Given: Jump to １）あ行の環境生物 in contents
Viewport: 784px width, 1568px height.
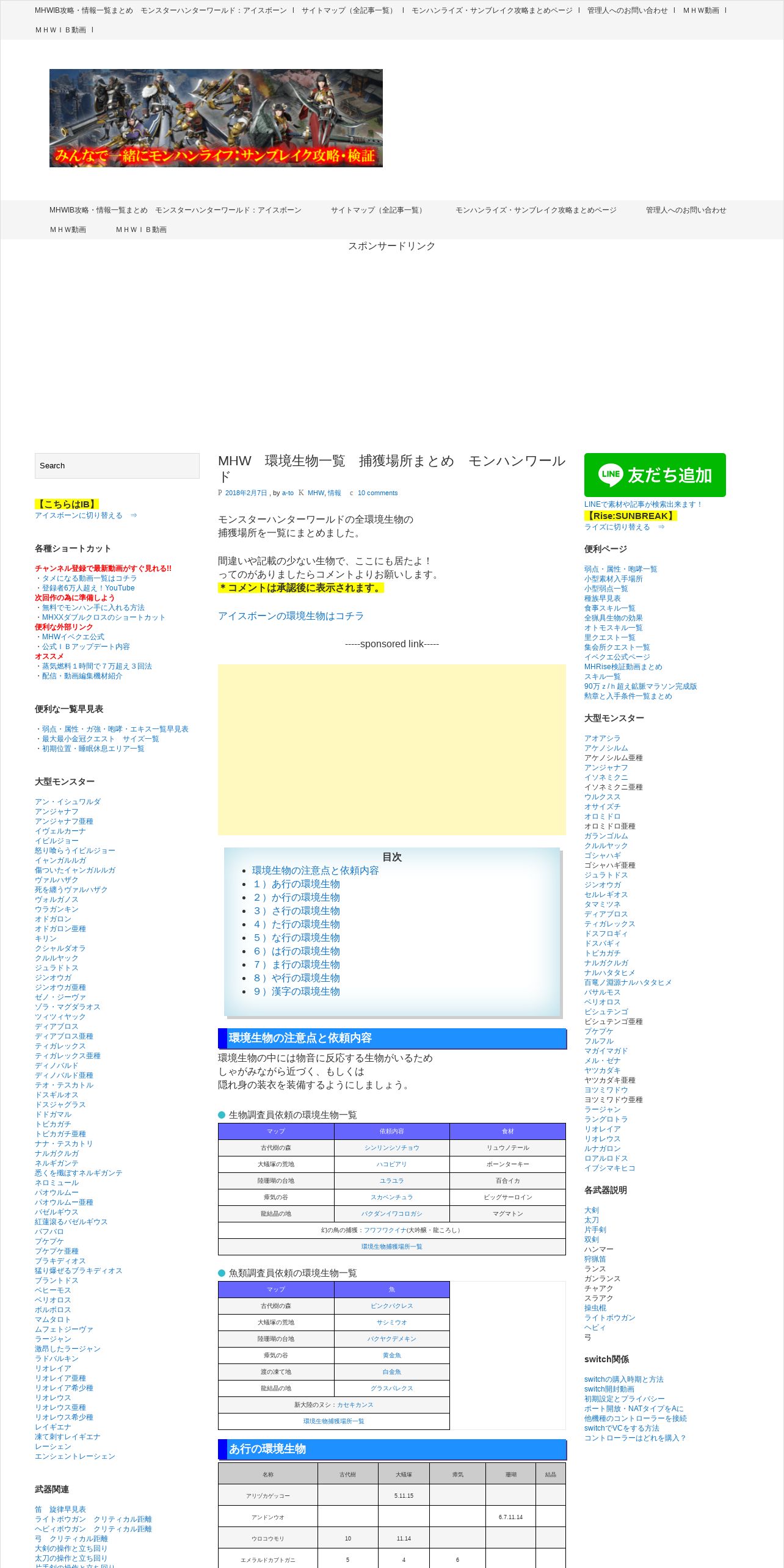Looking at the screenshot, I should (x=296, y=884).
